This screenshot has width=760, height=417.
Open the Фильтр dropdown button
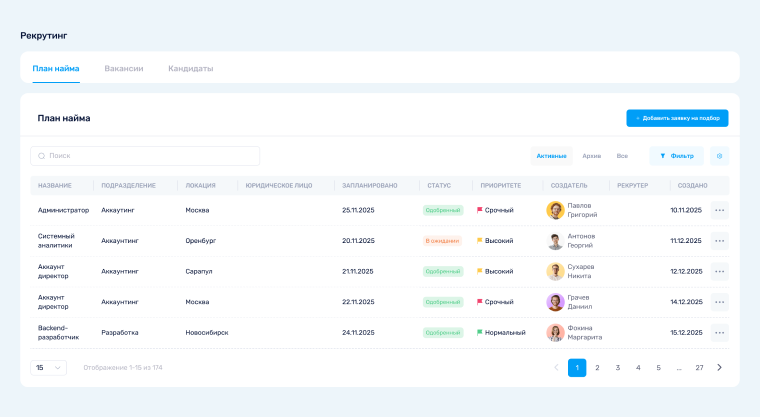pos(677,156)
